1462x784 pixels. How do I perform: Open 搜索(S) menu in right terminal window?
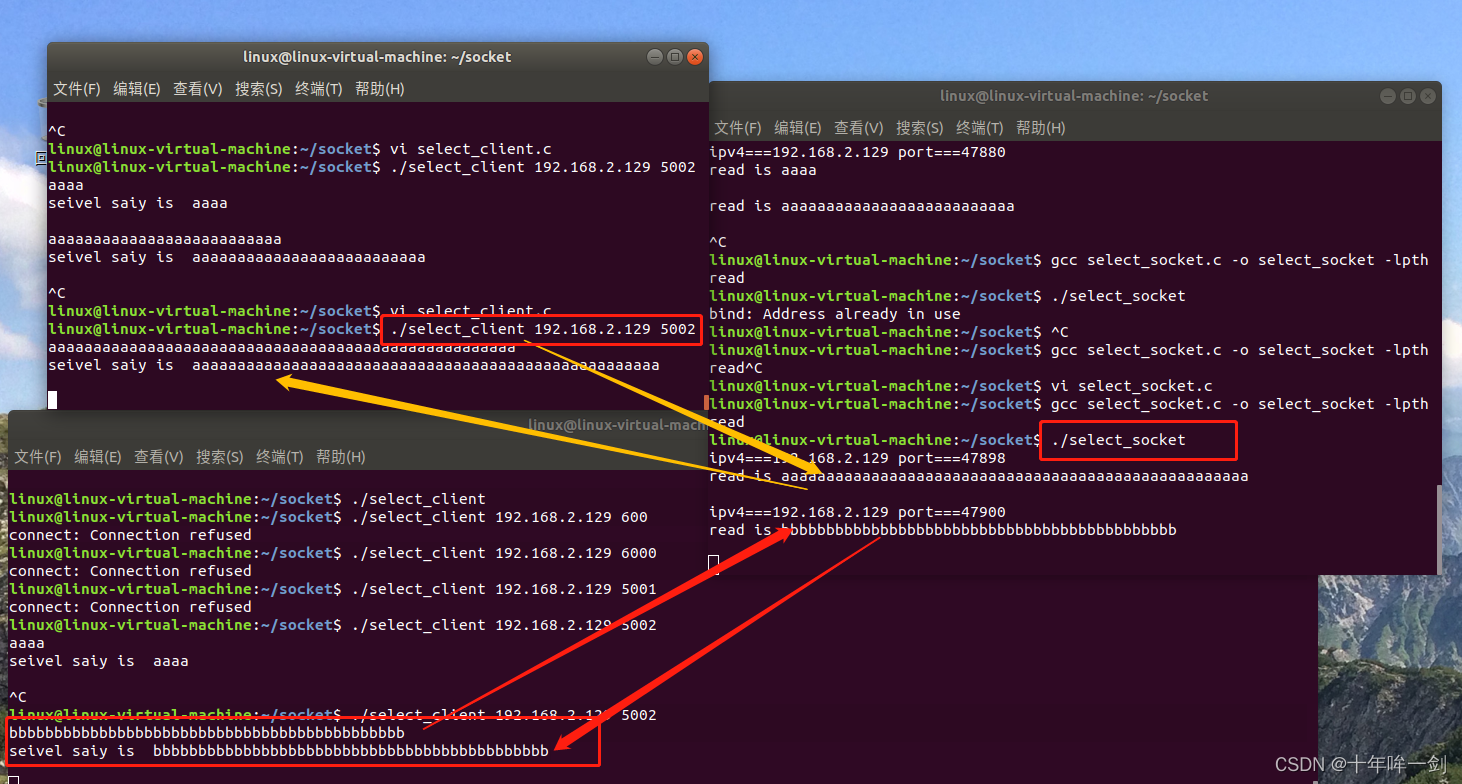click(x=920, y=128)
